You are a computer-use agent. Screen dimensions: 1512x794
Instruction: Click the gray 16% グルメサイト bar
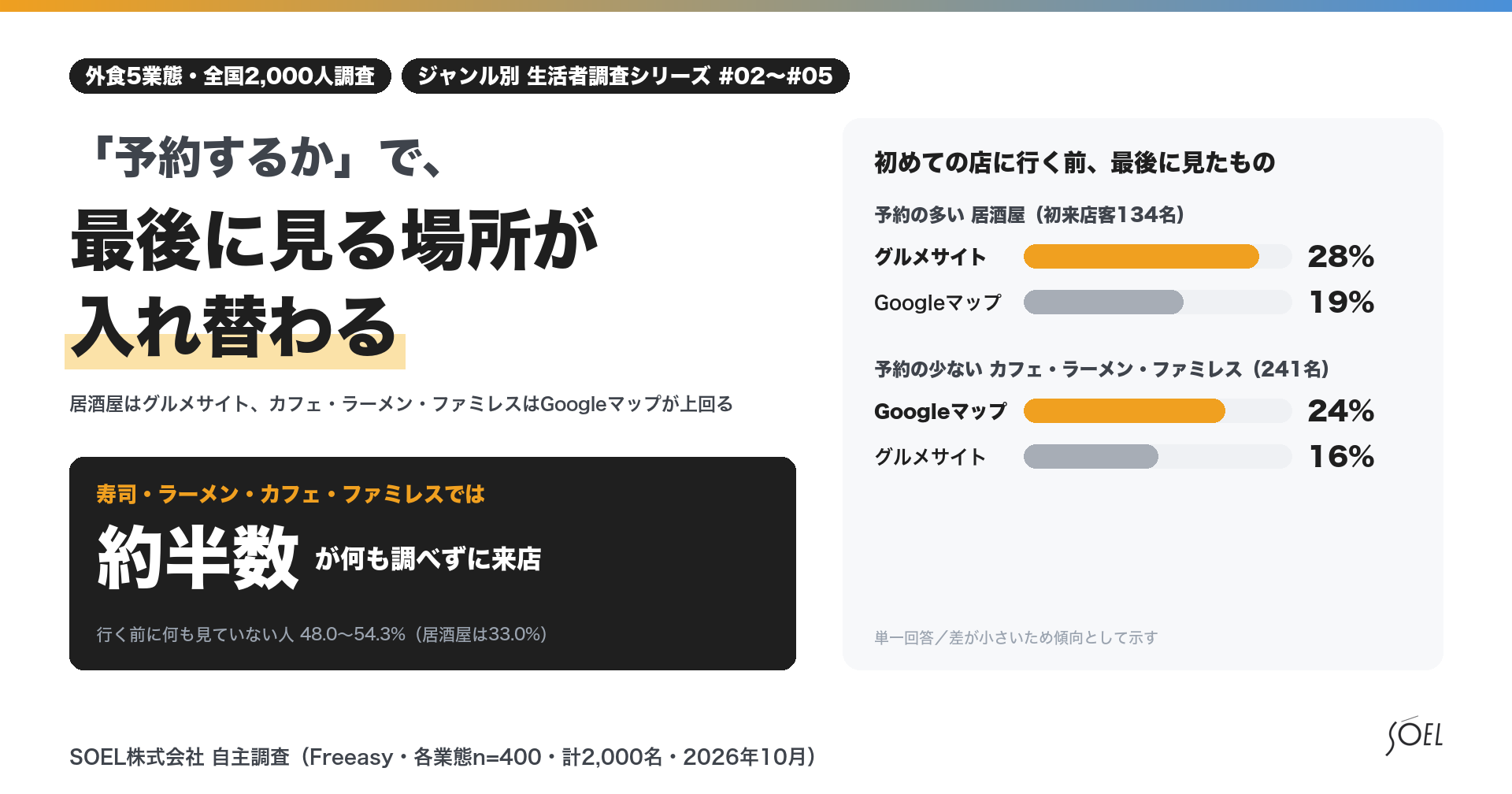click(1091, 456)
